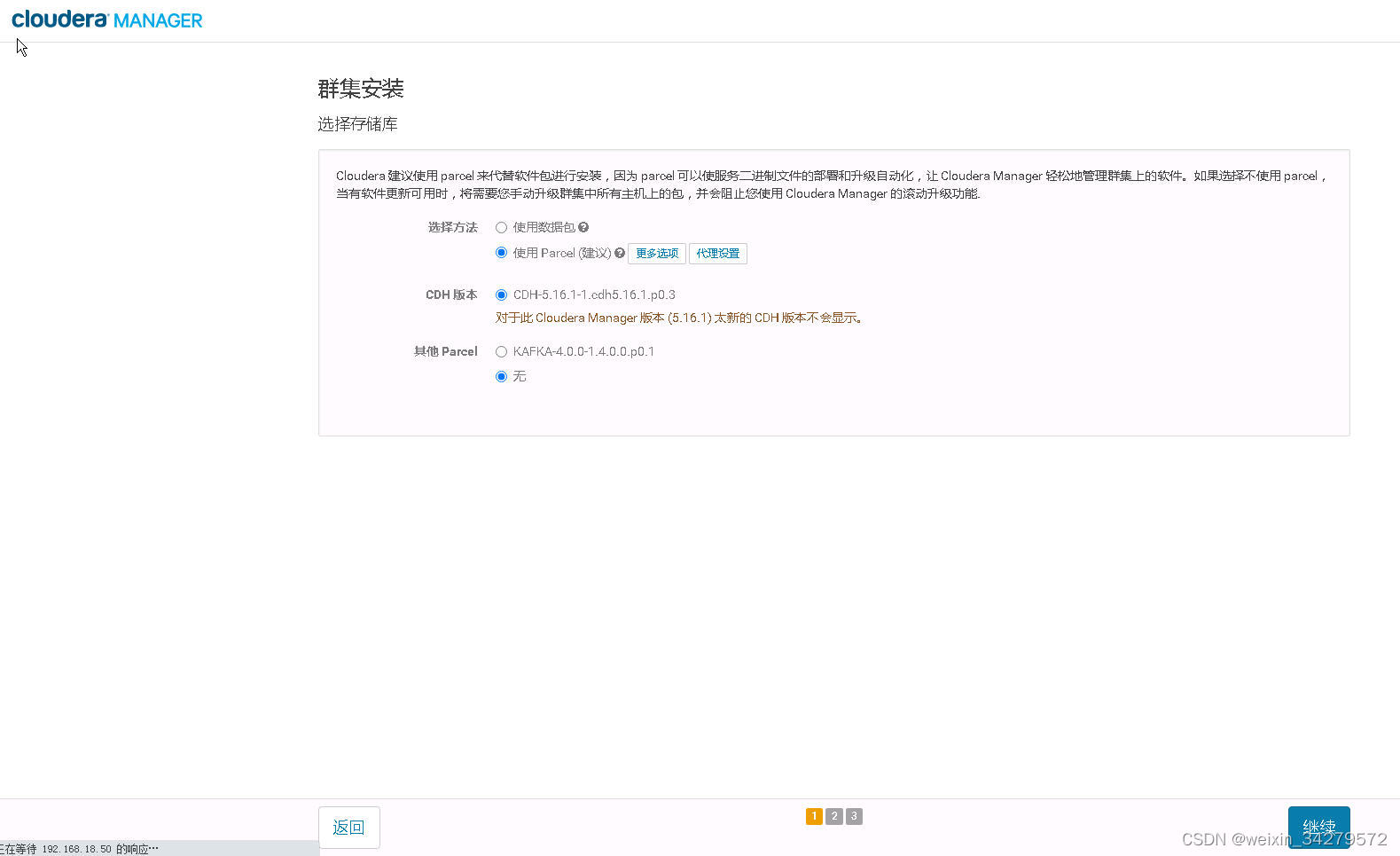The height and width of the screenshot is (856, 1400).
Task: Click the 继续 button
Action: click(1319, 827)
